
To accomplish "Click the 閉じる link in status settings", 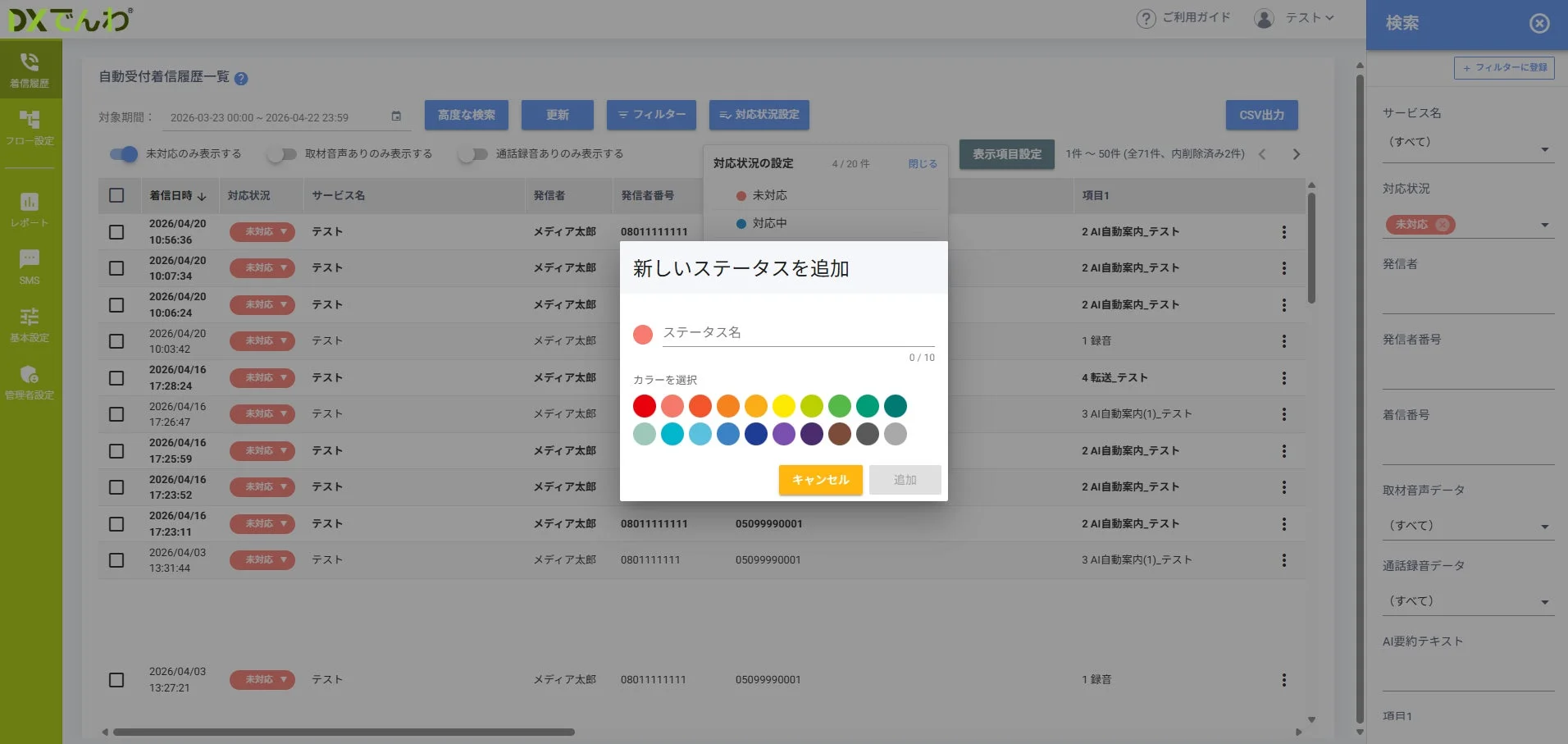I will pos(923,164).
